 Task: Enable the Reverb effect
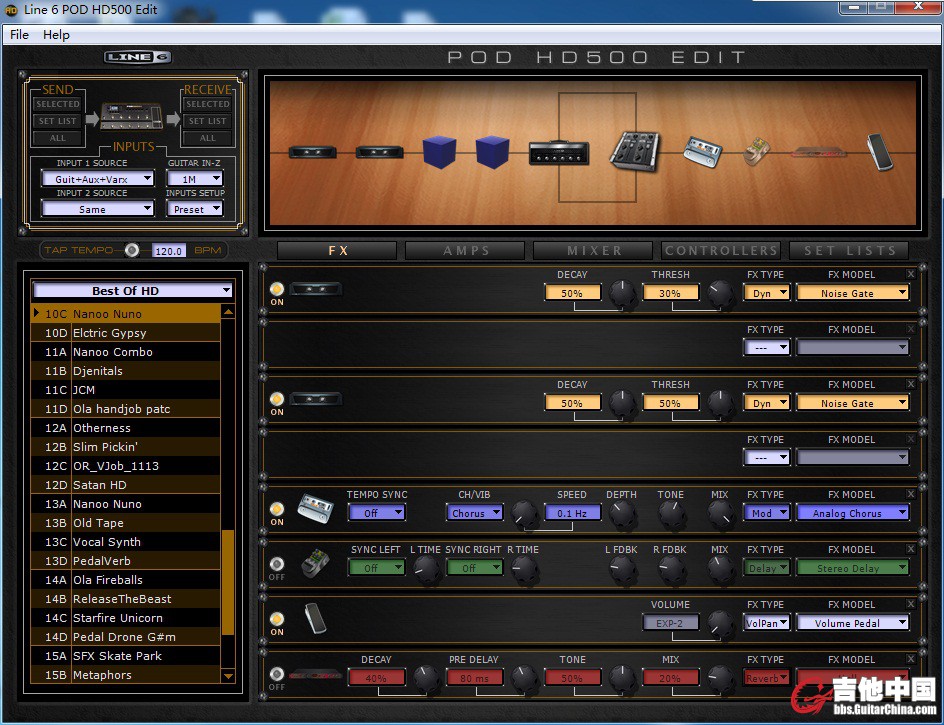pyautogui.click(x=277, y=674)
